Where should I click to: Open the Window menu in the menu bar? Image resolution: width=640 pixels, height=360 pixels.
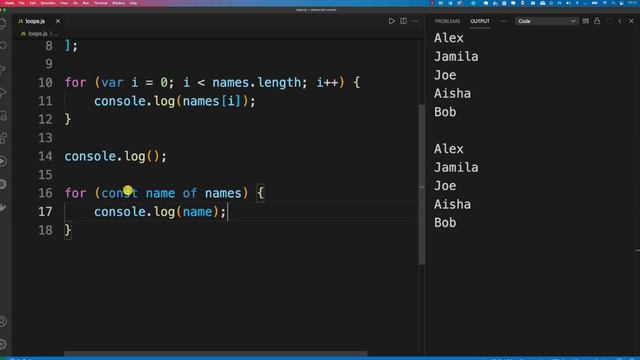click(x=118, y=3)
